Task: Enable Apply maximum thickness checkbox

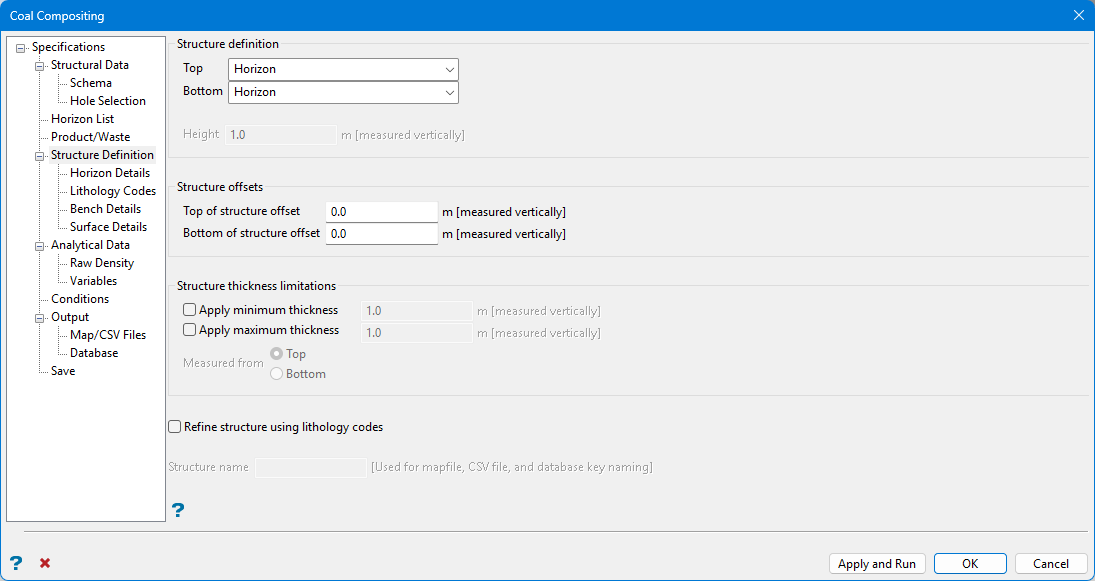Action: click(190, 330)
